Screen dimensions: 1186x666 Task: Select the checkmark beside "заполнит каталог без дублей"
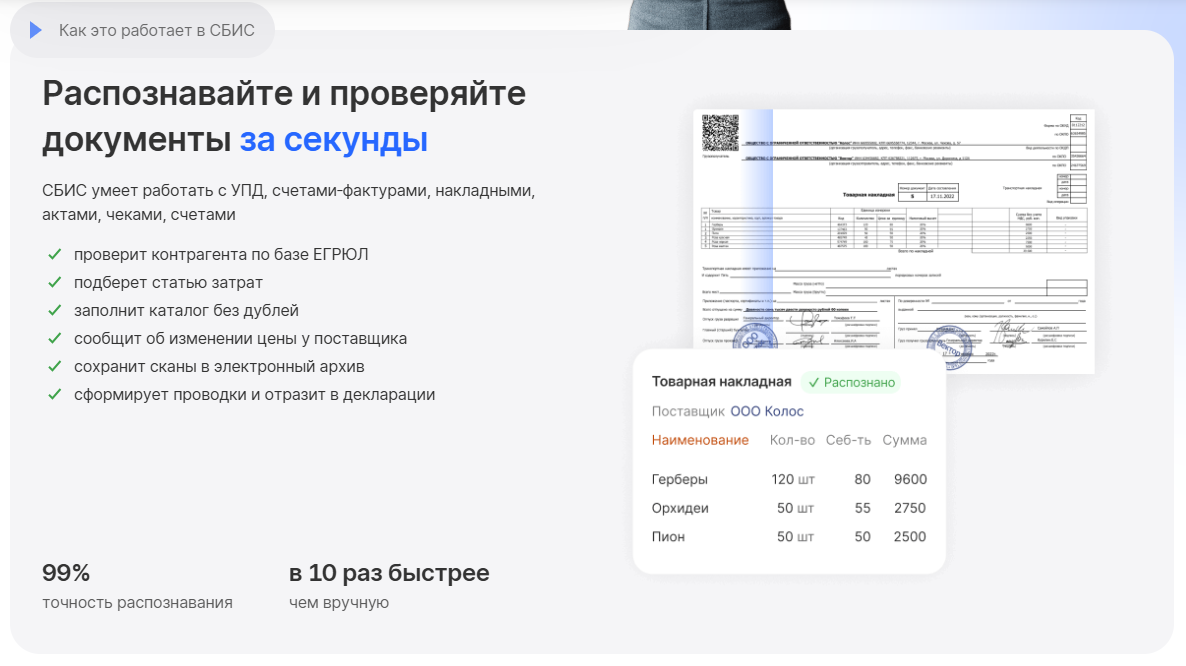(55, 310)
